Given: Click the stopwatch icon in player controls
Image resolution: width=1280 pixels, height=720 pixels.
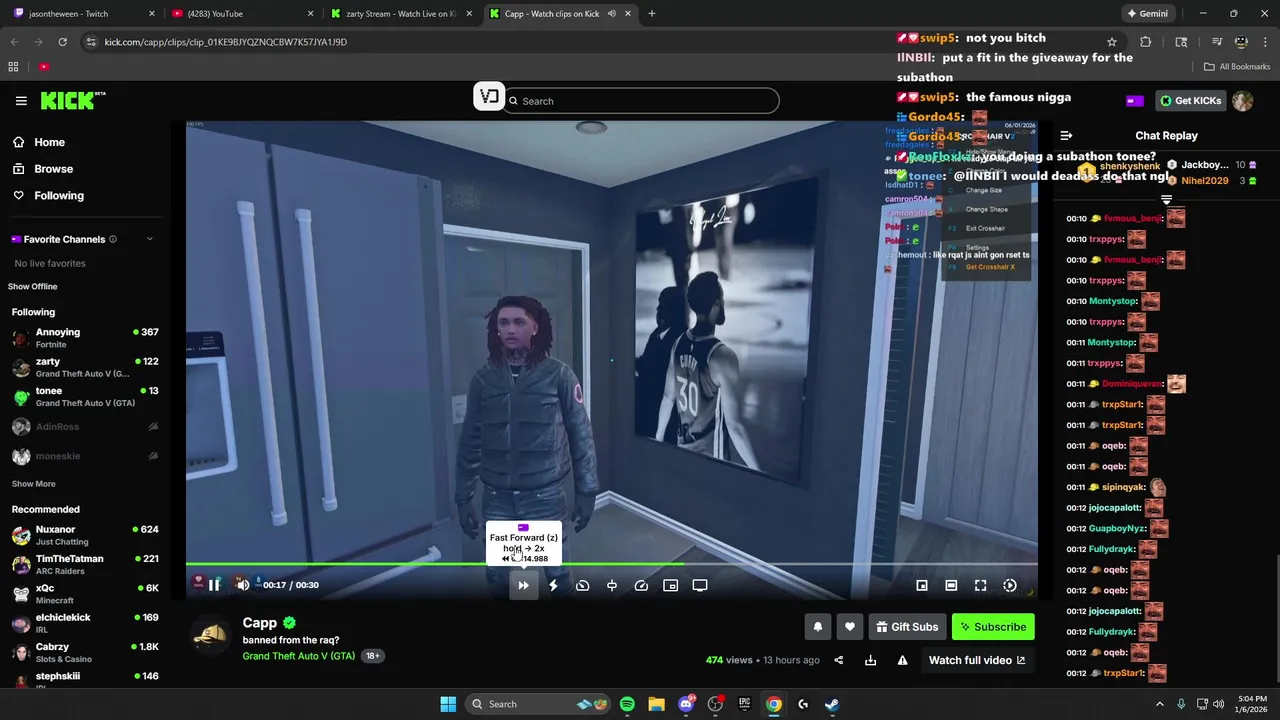Looking at the screenshot, I should [x=582, y=585].
